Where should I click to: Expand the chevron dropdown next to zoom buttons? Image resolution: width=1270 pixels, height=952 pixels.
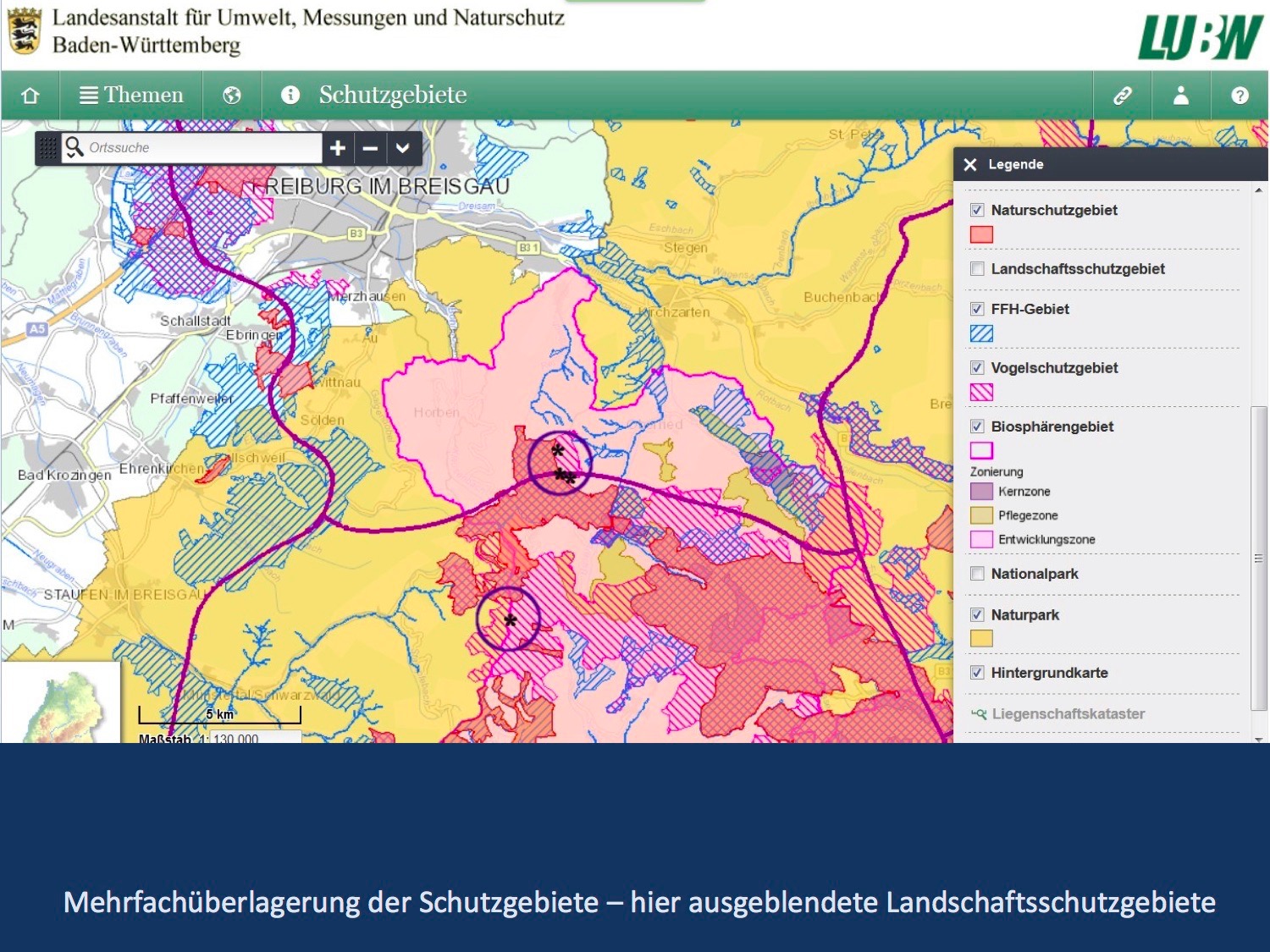point(403,148)
